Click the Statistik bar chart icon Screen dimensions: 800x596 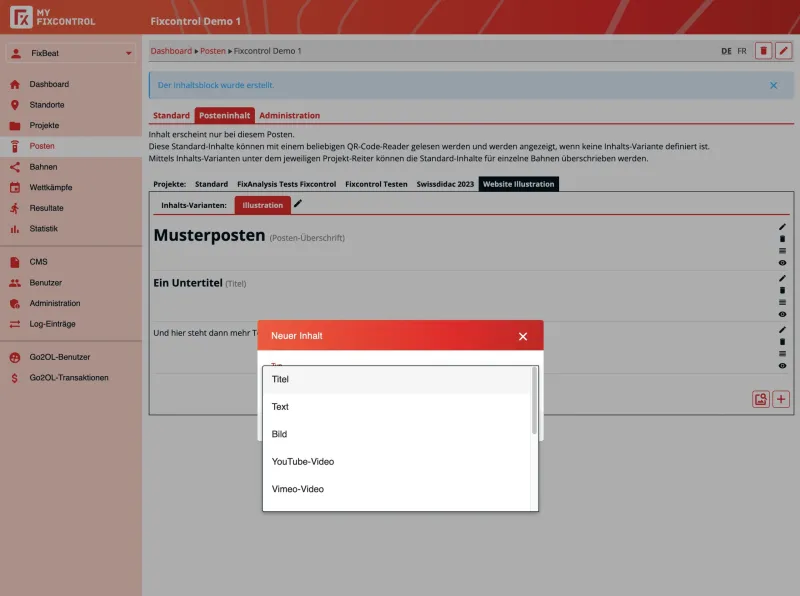tap(15, 229)
